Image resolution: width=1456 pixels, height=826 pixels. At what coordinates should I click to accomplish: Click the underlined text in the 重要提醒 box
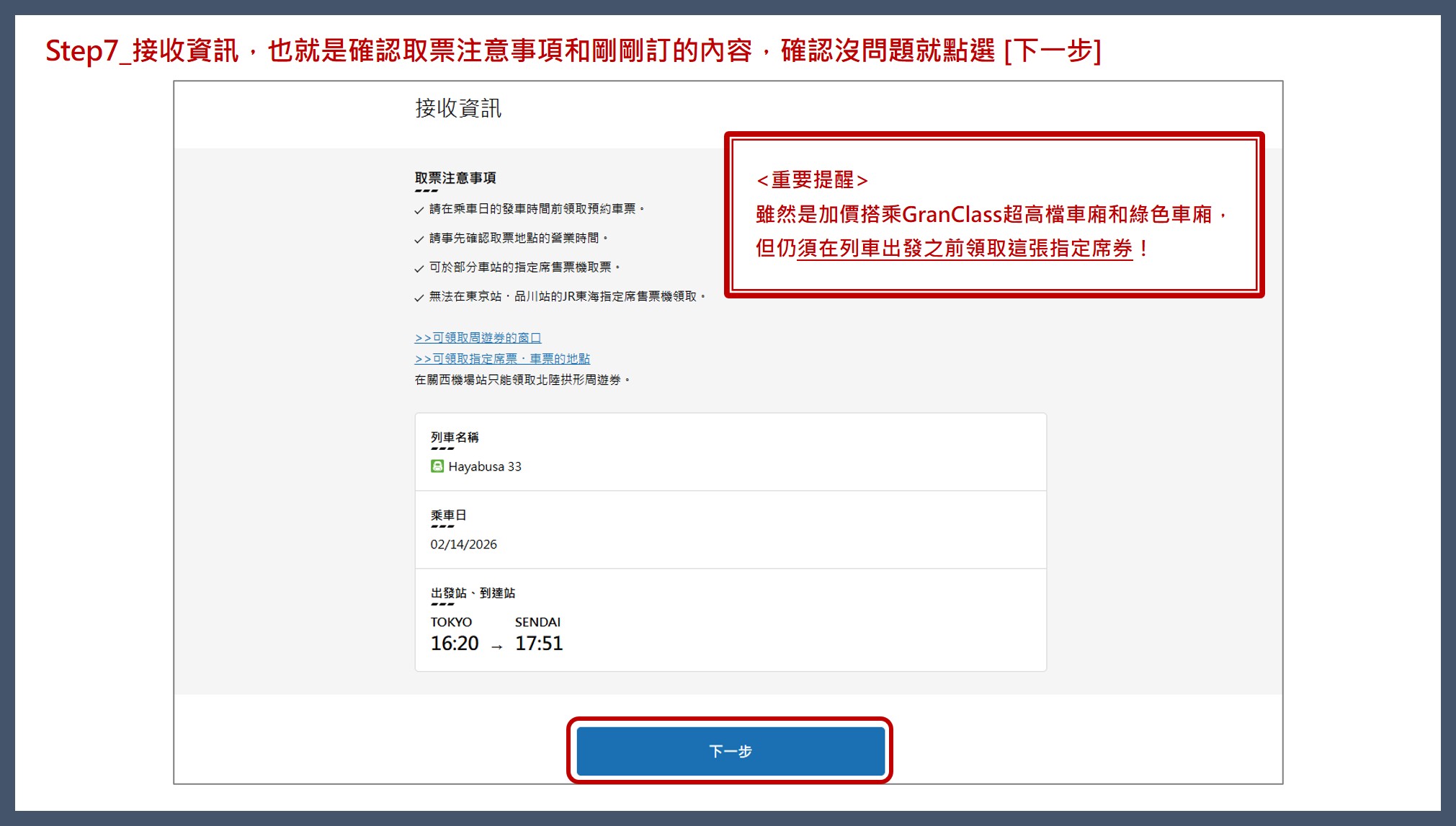click(x=965, y=249)
